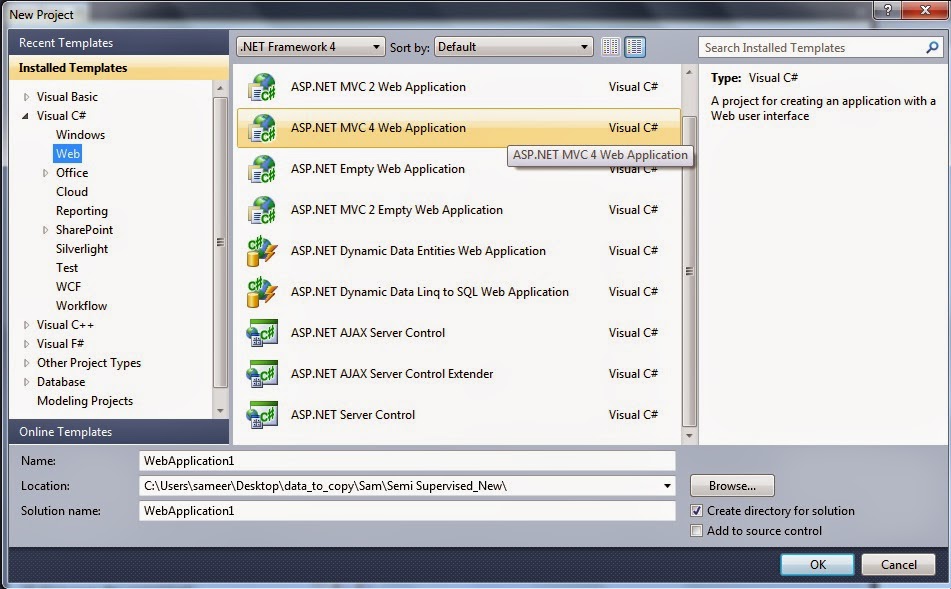This screenshot has width=951, height=589.
Task: Click the Dynamic Data Linq to SQL icon
Action: click(x=262, y=292)
